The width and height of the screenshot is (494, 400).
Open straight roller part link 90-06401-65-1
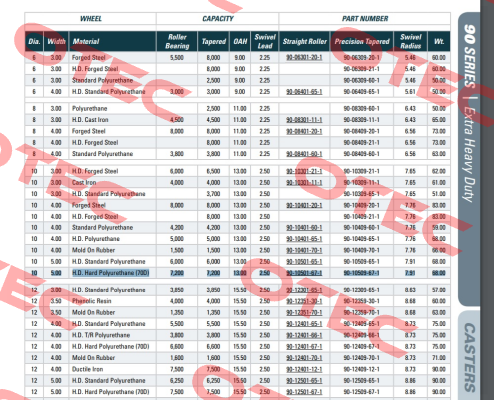pos(304,92)
